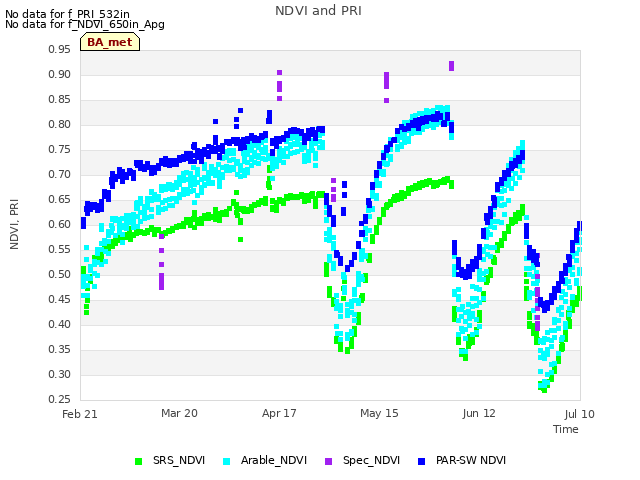Click the 0.70 y-axis tick label
This screenshot has height=480, width=640.
pyautogui.click(x=60, y=174)
